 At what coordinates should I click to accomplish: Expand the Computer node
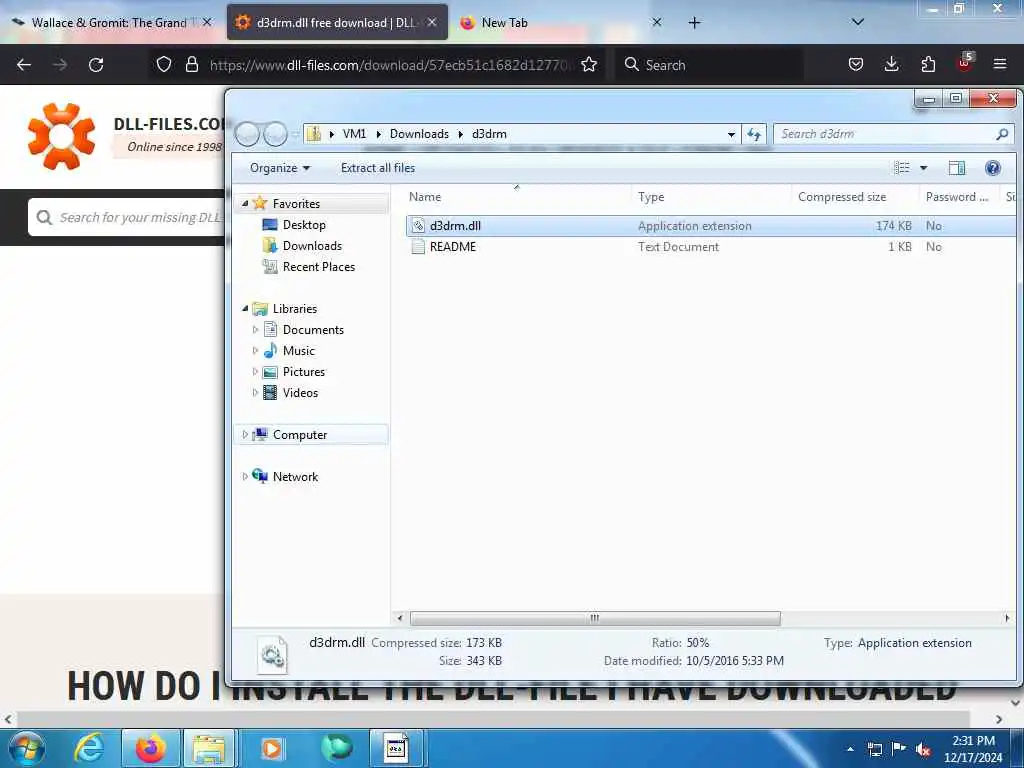[x=245, y=434]
